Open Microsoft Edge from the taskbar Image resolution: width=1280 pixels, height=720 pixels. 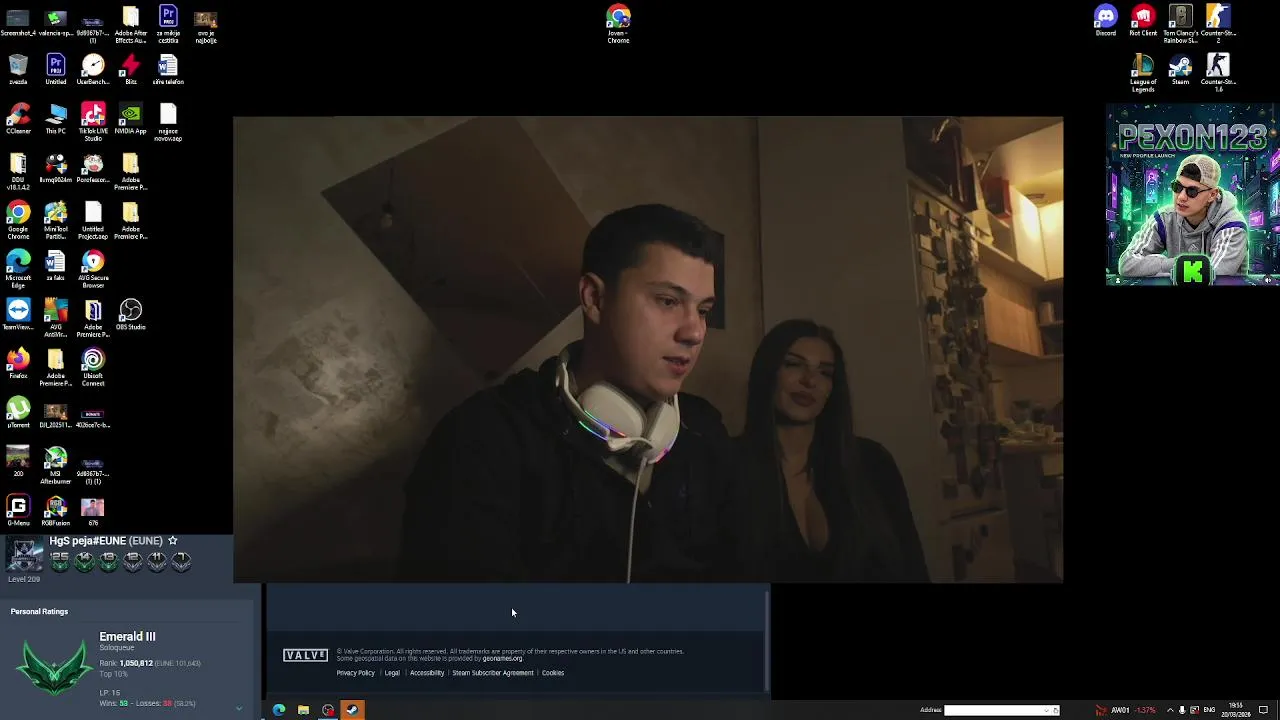coord(279,710)
